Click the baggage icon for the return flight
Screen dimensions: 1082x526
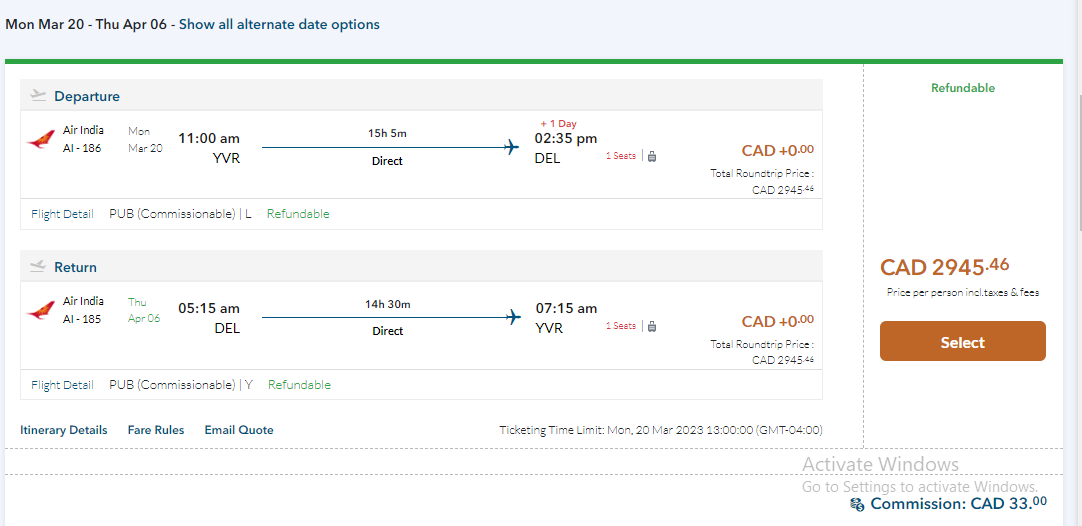[652, 326]
